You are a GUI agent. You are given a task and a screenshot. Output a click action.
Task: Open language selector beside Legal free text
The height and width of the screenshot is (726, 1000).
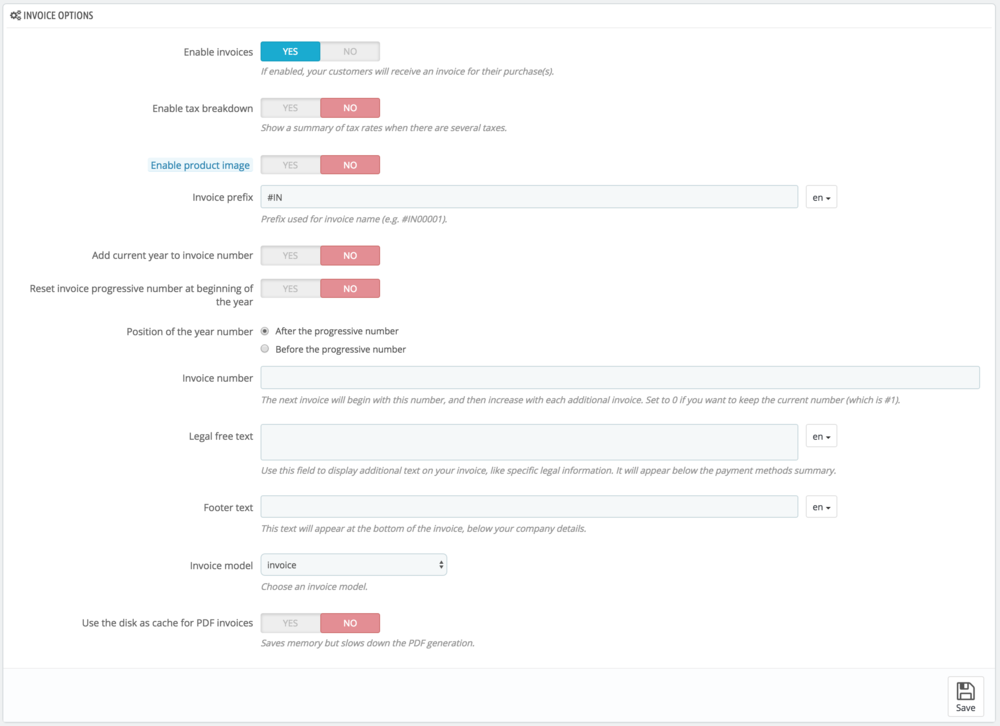pyautogui.click(x=819, y=436)
